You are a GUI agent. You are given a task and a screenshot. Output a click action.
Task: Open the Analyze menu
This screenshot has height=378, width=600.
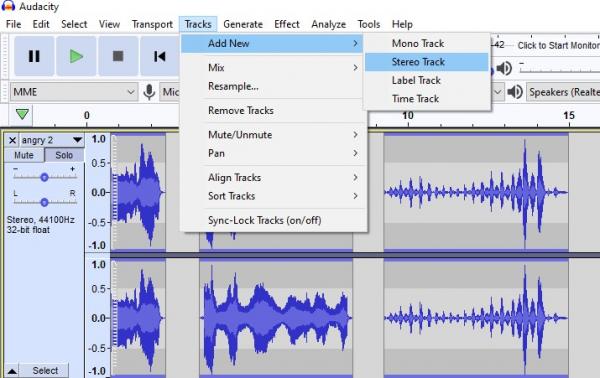[329, 24]
